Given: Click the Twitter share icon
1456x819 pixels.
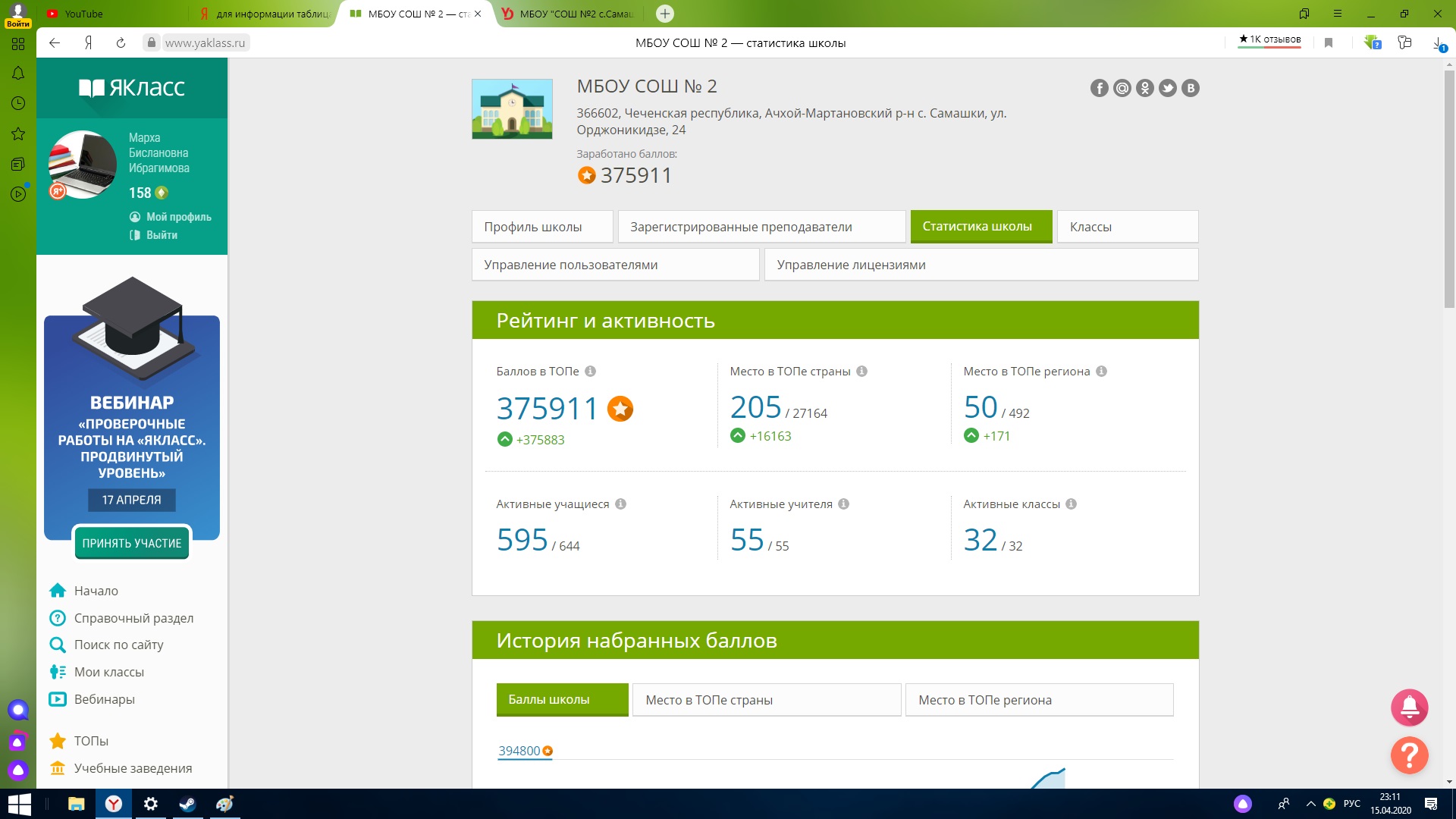Looking at the screenshot, I should 1168,88.
